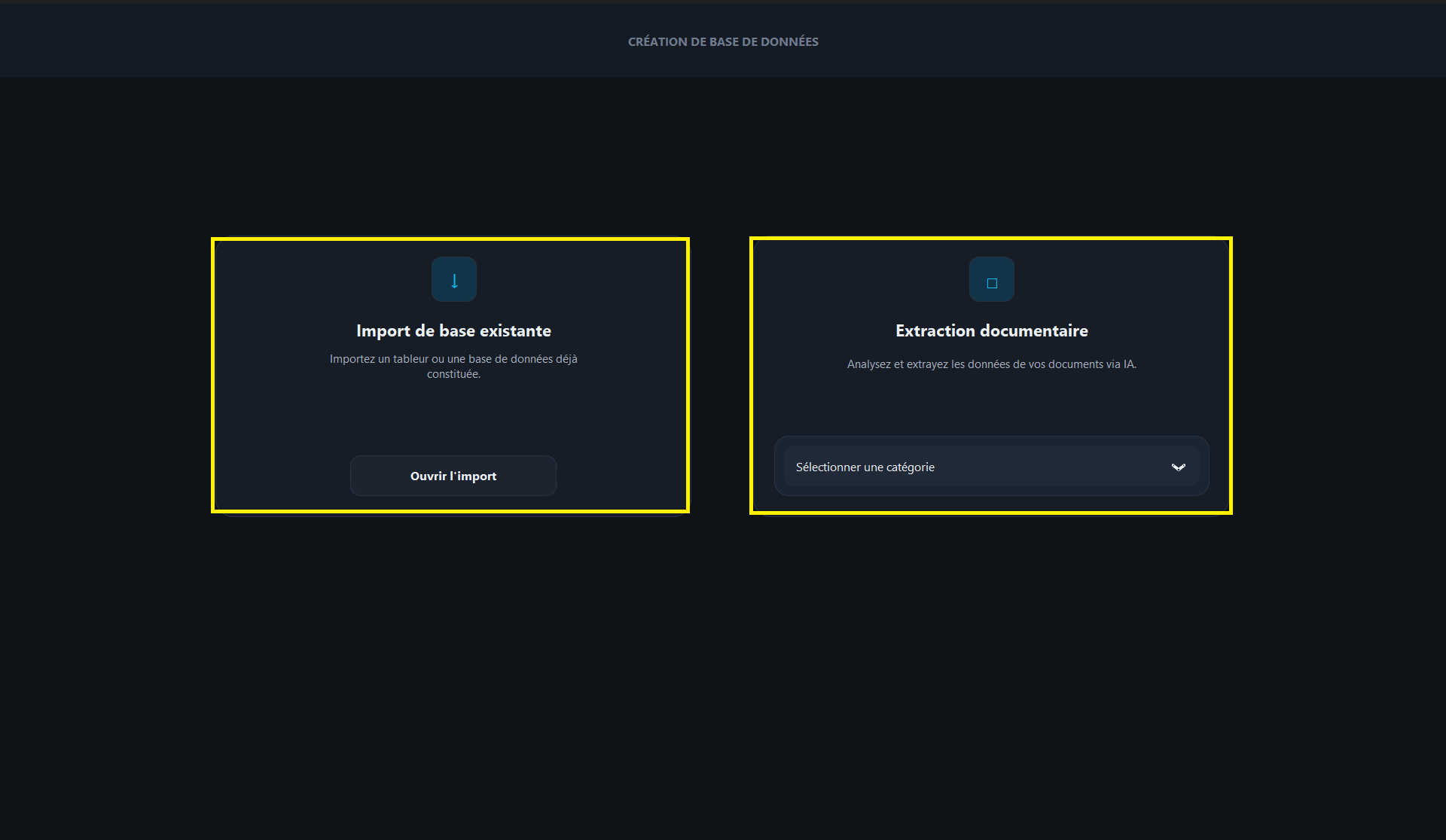Click the CRÉATION DE BASE DE DONNÉES title
This screenshot has height=840, width=1446.
(x=723, y=41)
